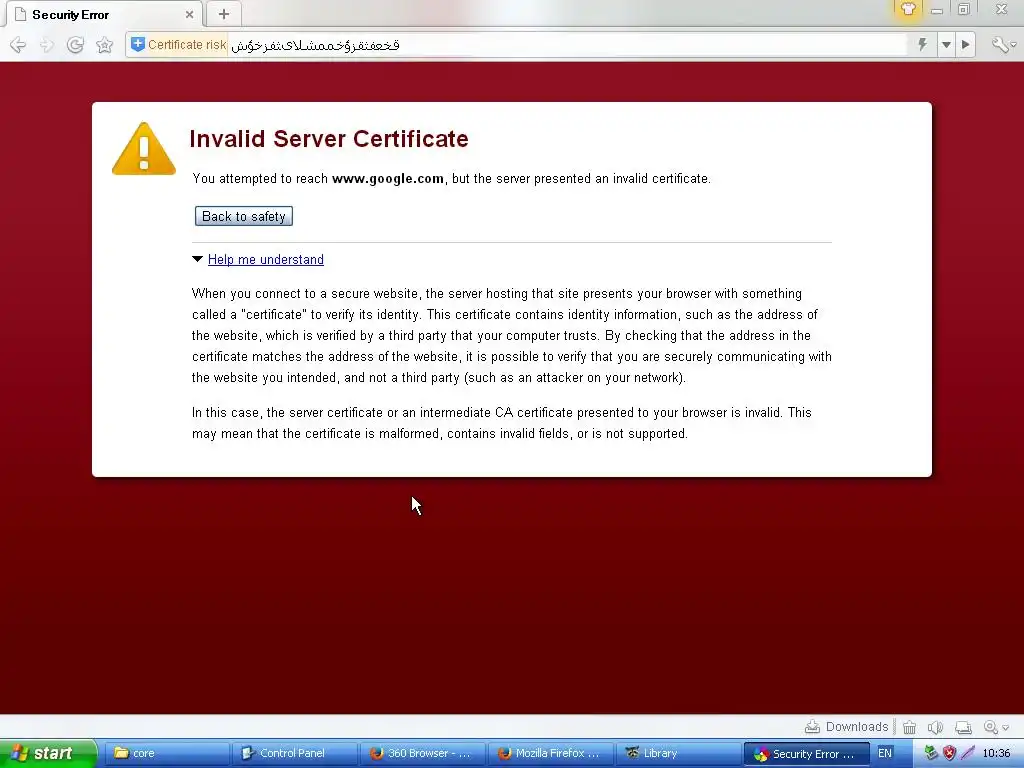Click the Security Error taskbar item

point(806,753)
